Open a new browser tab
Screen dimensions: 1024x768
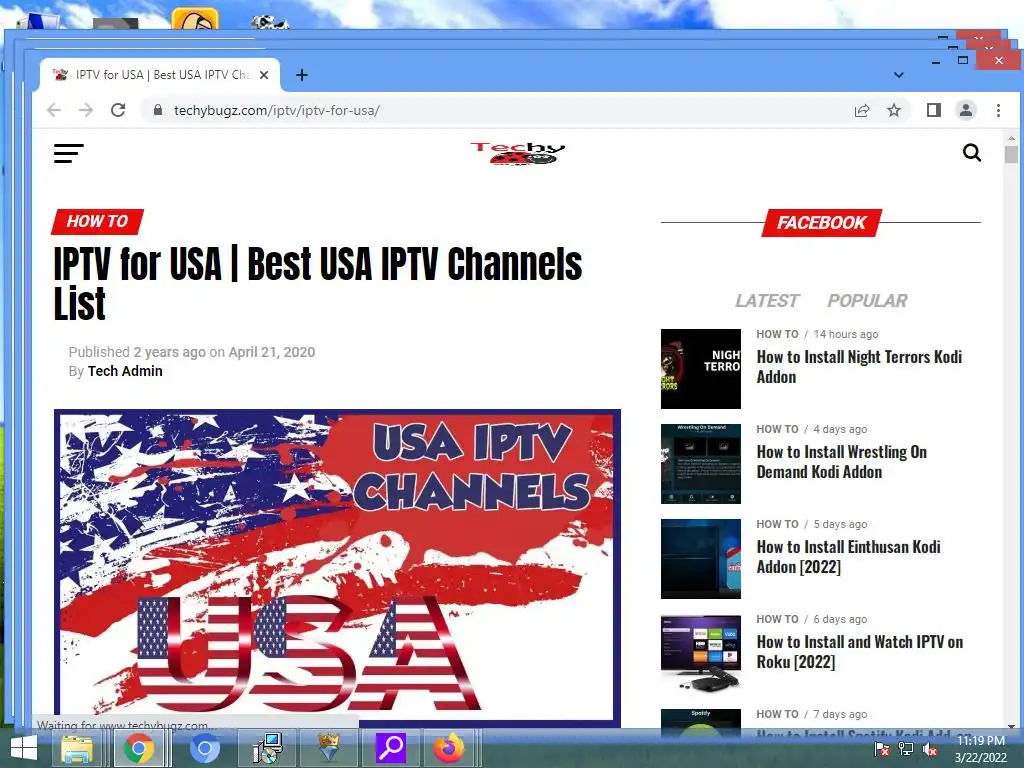pyautogui.click(x=302, y=75)
